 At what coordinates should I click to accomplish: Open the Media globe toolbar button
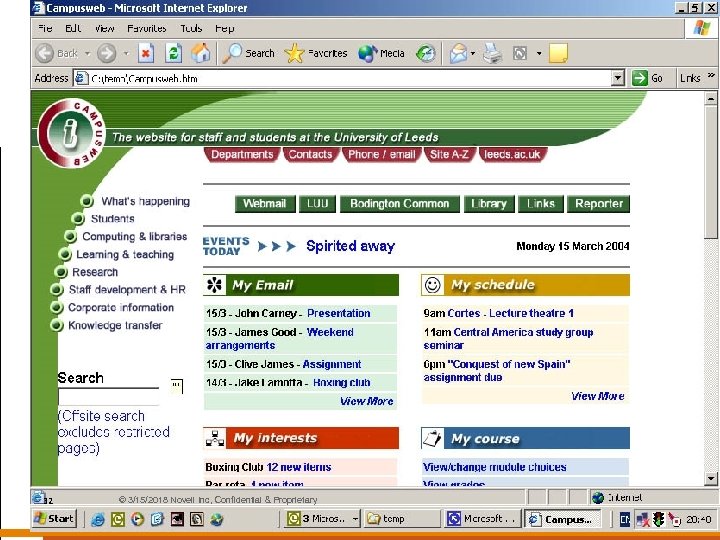coord(382,53)
